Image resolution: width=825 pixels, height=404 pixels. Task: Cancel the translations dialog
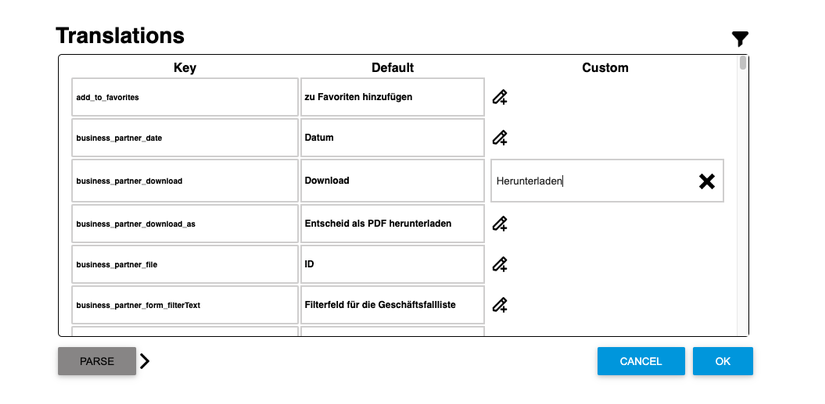[641, 361]
